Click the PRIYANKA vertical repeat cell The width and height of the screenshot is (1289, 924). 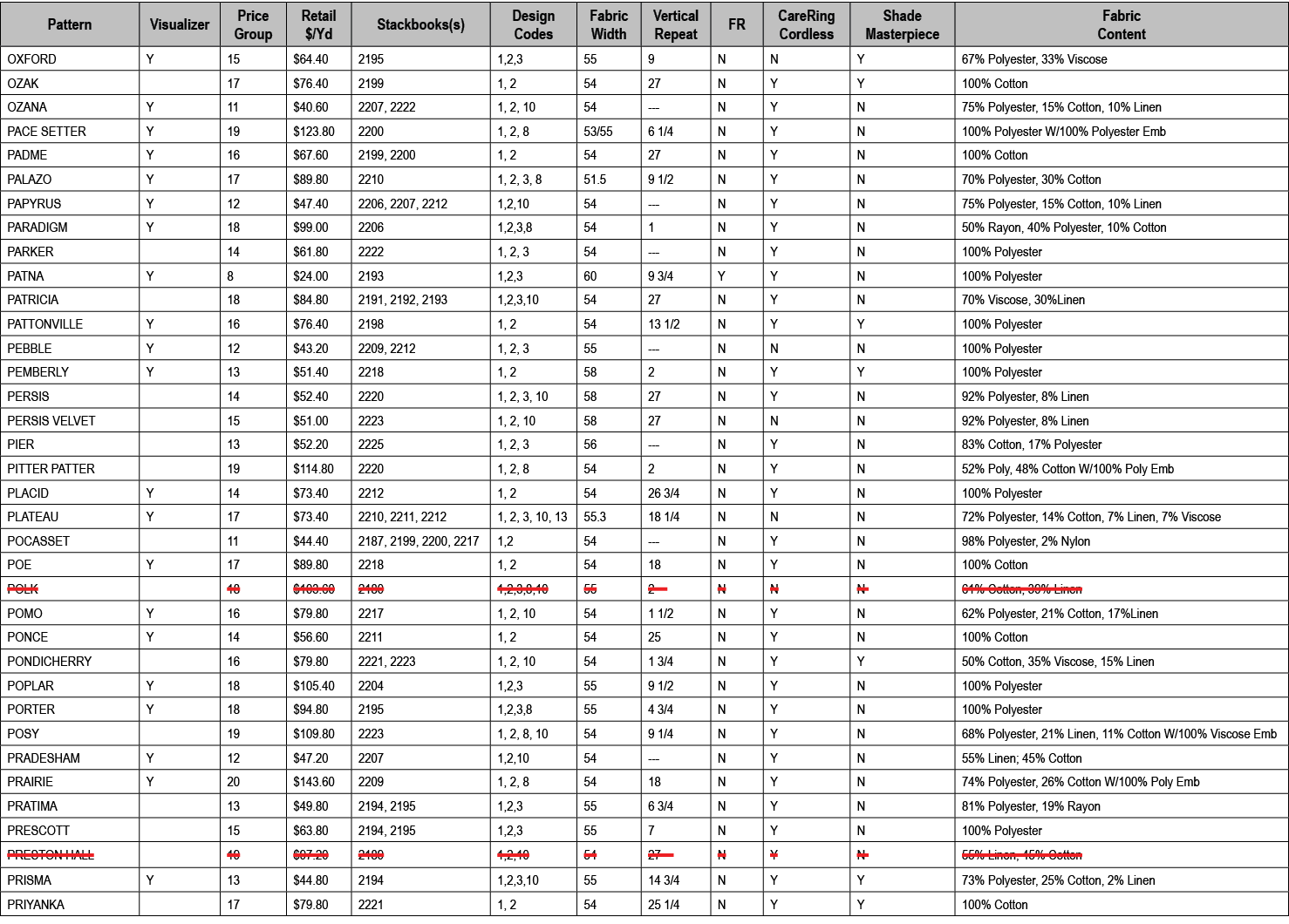point(676,904)
